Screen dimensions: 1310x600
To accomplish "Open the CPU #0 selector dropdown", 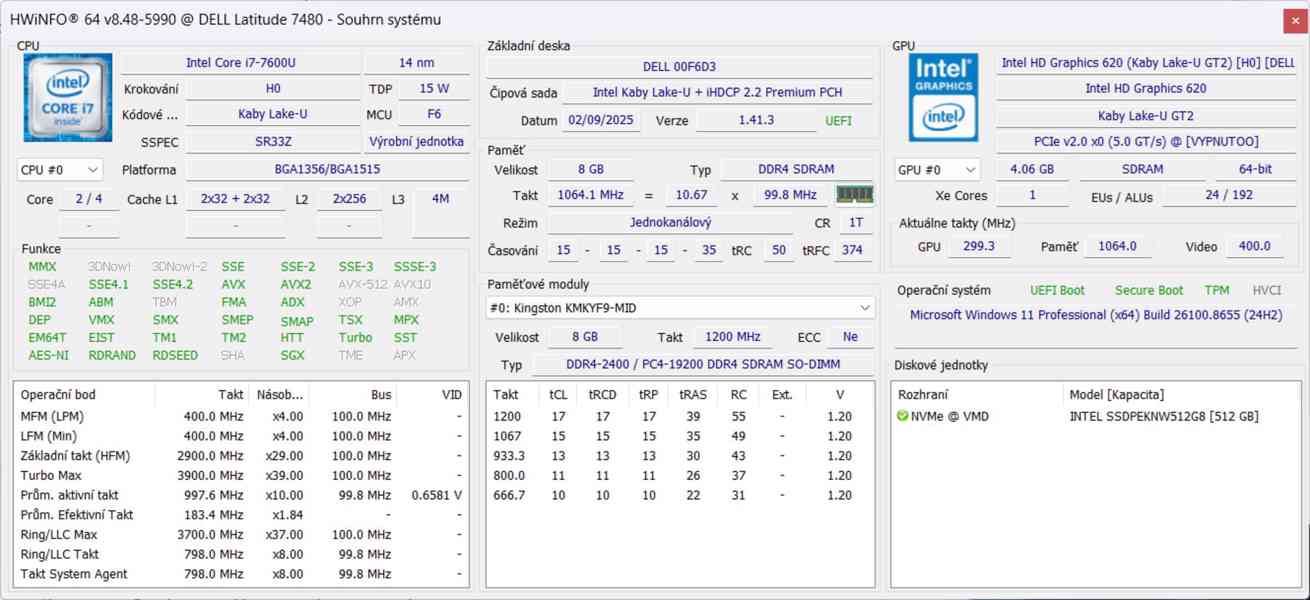I will point(60,170).
